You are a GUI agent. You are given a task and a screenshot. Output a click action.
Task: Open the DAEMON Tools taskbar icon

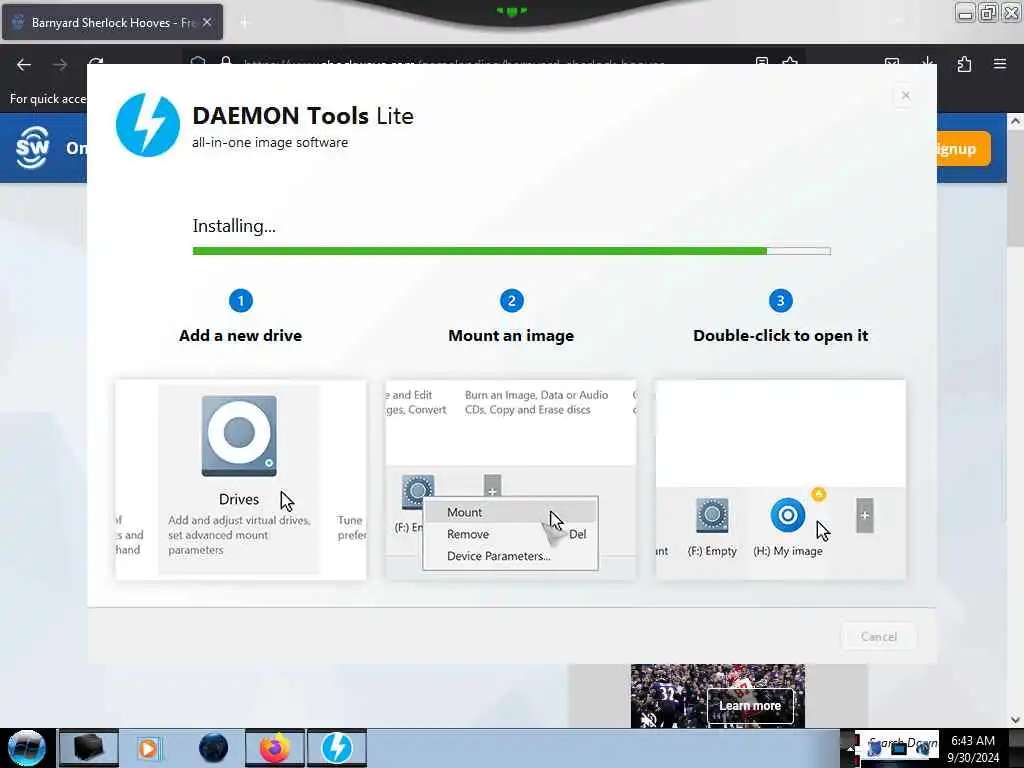(x=337, y=748)
